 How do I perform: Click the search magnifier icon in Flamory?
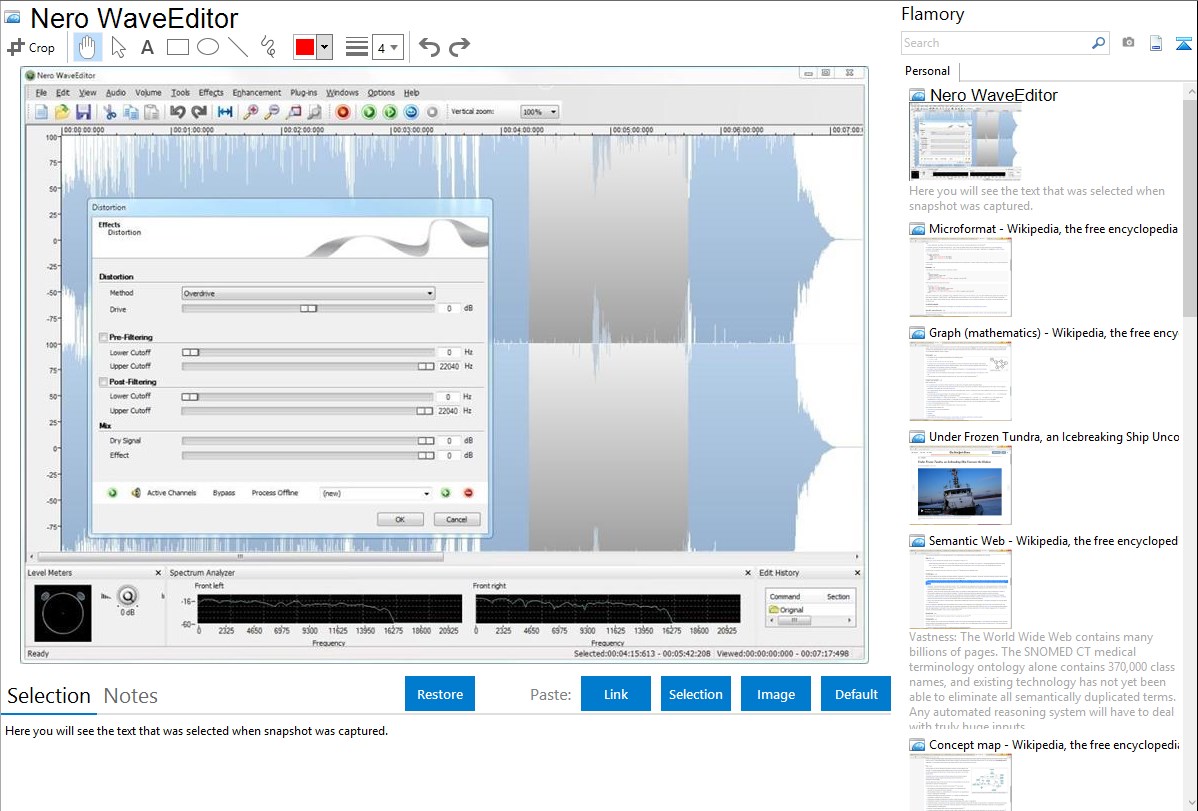pos(1098,43)
